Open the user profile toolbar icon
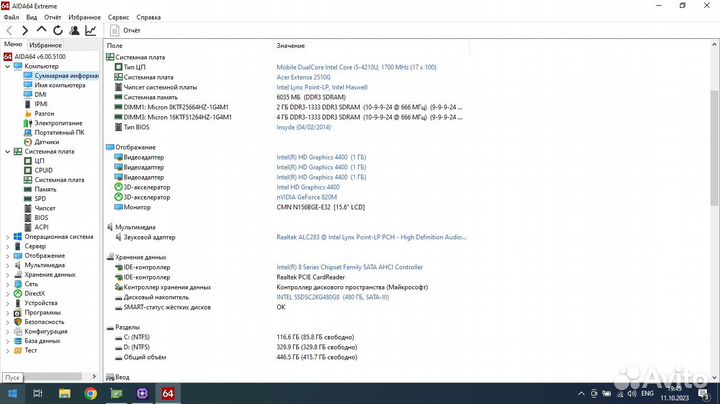This screenshot has width=720, height=404. tap(74, 30)
